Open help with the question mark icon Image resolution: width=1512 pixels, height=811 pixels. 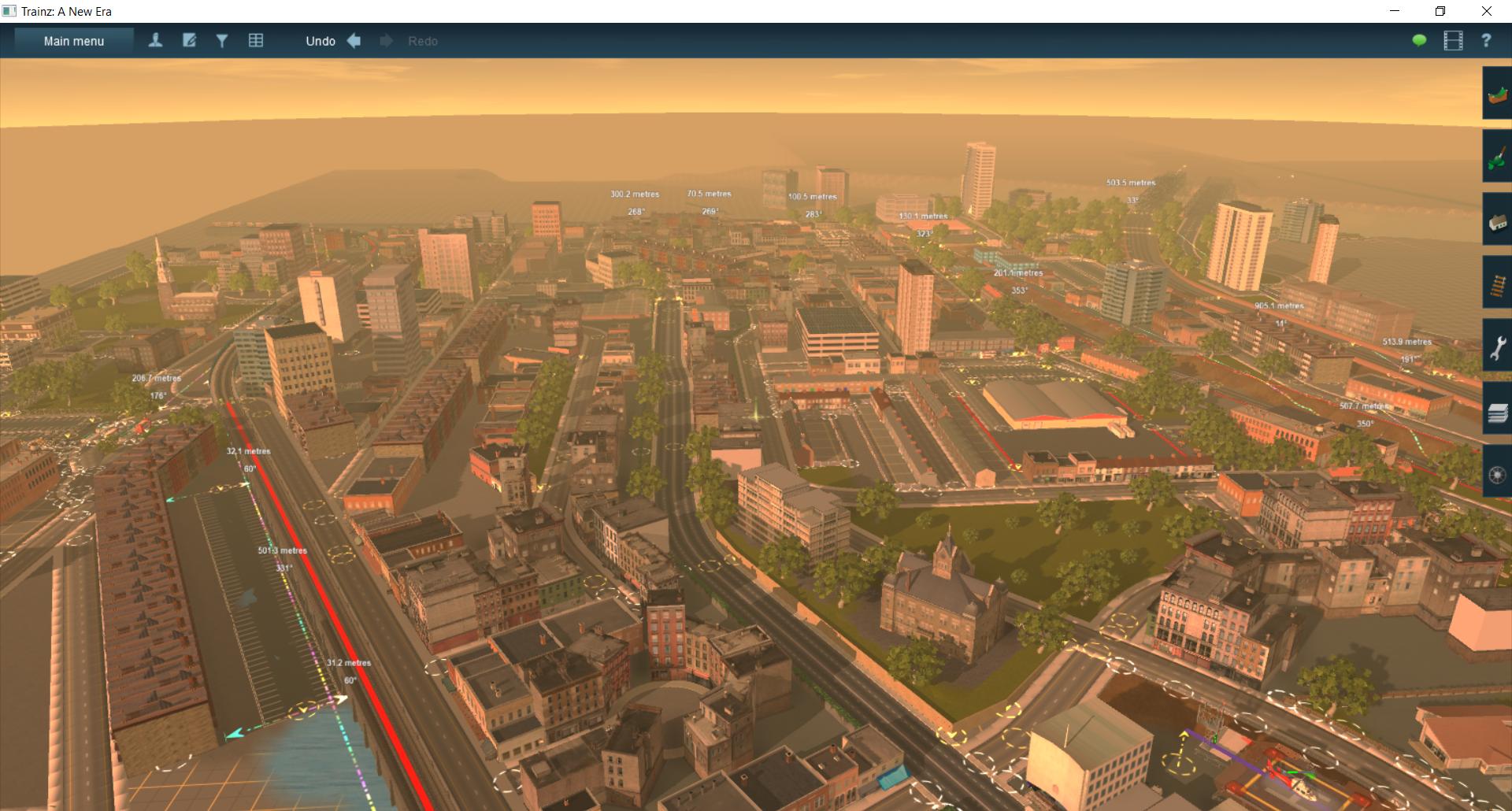[x=1486, y=41]
